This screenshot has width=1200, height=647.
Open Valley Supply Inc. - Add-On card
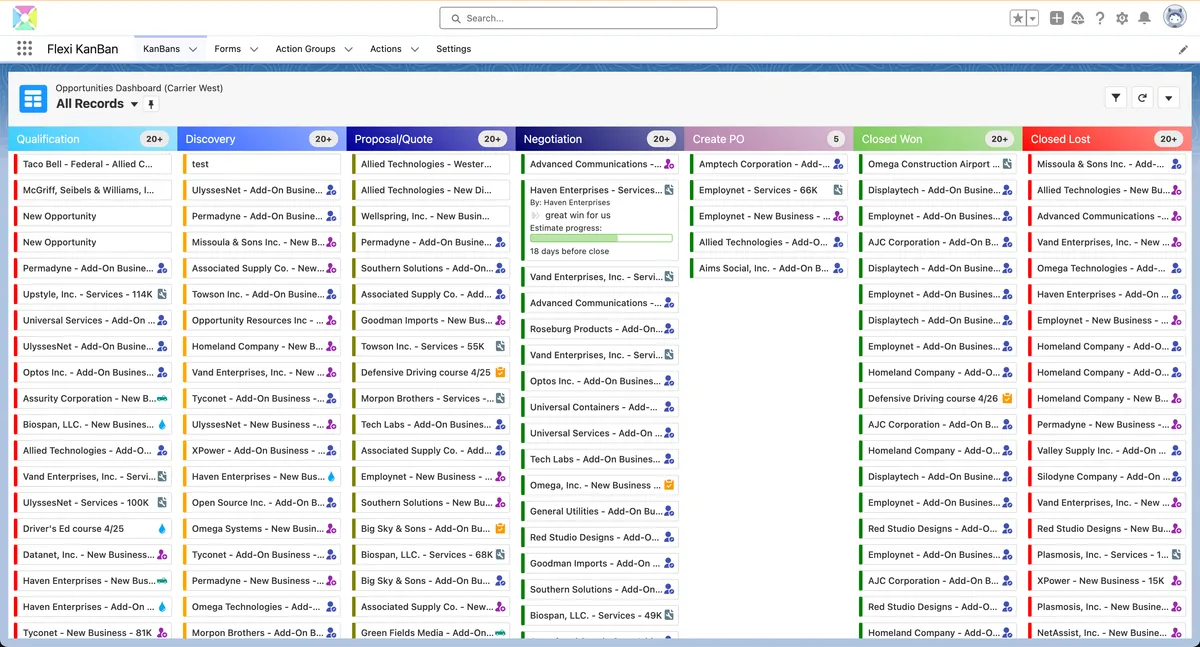(1106, 450)
